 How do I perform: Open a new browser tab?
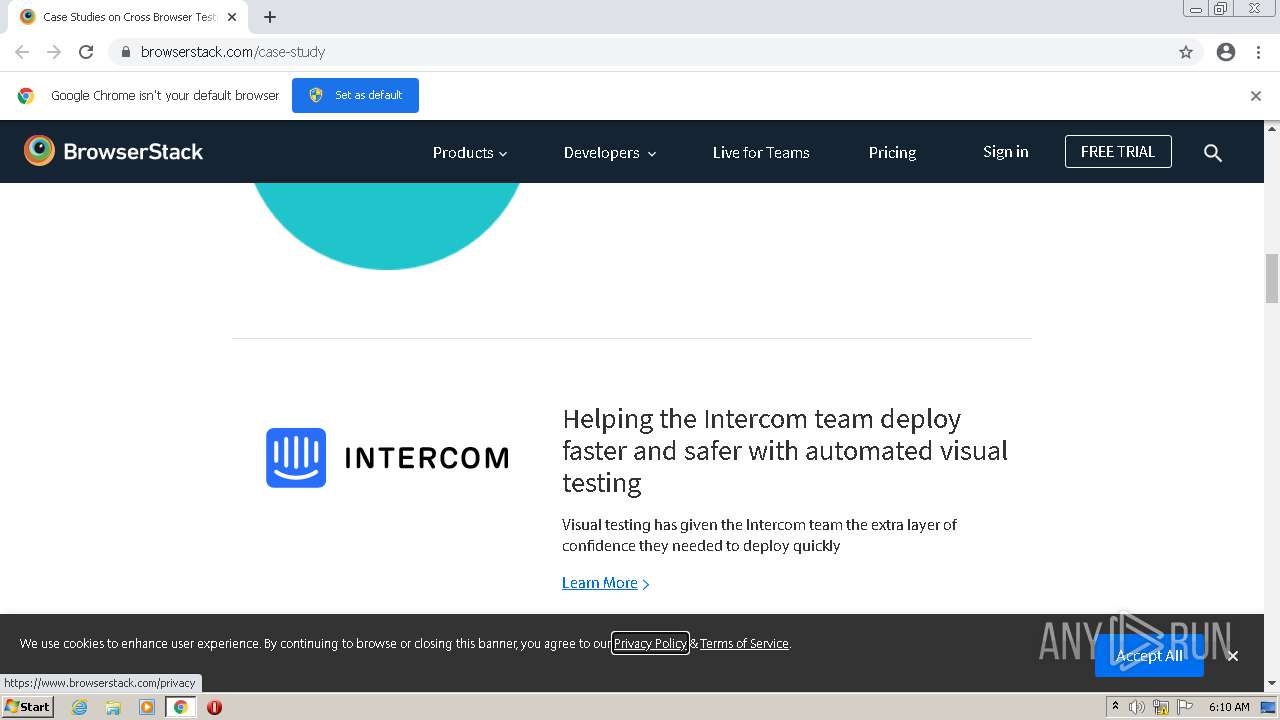[x=270, y=17]
